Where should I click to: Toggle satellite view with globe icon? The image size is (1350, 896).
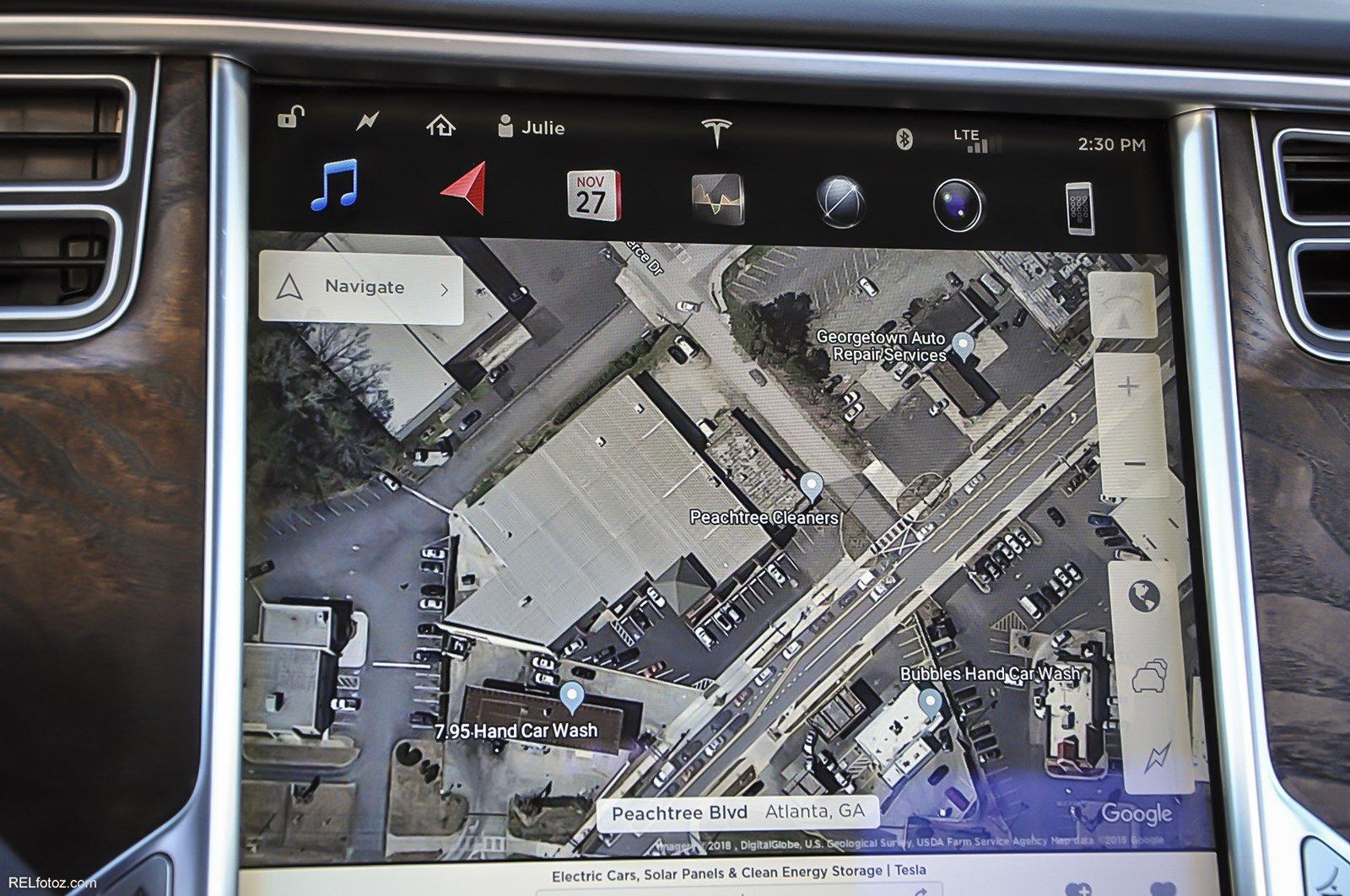click(x=1145, y=597)
